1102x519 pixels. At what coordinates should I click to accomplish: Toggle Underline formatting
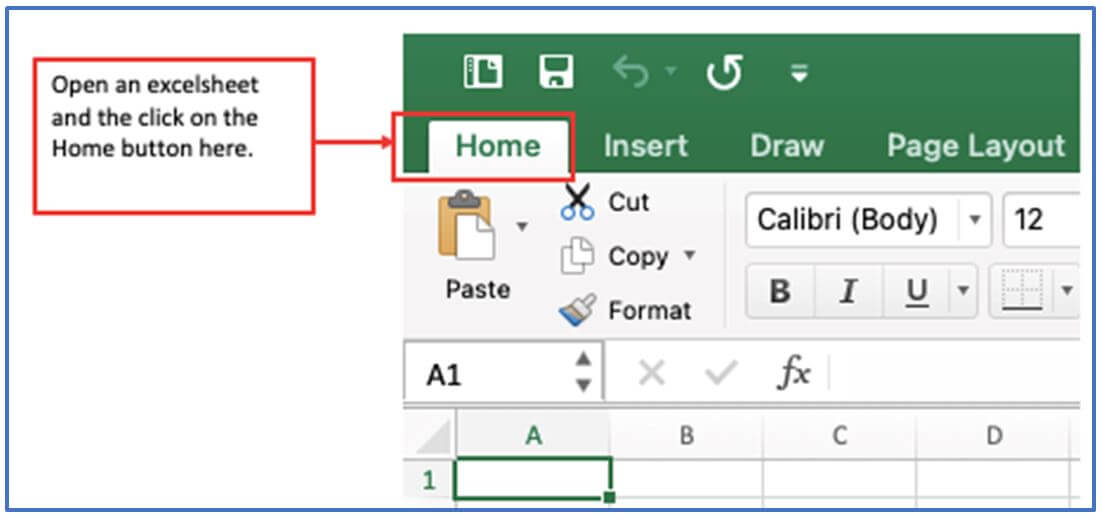pos(916,291)
